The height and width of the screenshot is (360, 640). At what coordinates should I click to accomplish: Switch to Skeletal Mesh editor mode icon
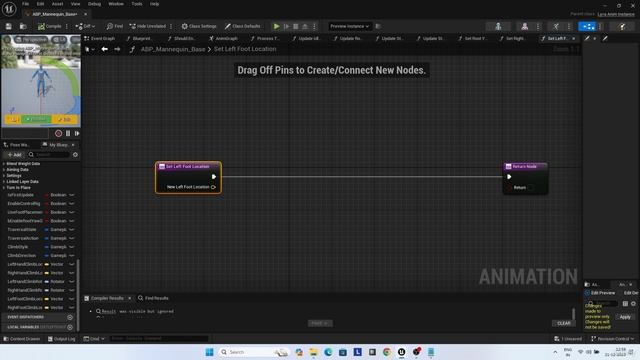[x=525, y=27]
